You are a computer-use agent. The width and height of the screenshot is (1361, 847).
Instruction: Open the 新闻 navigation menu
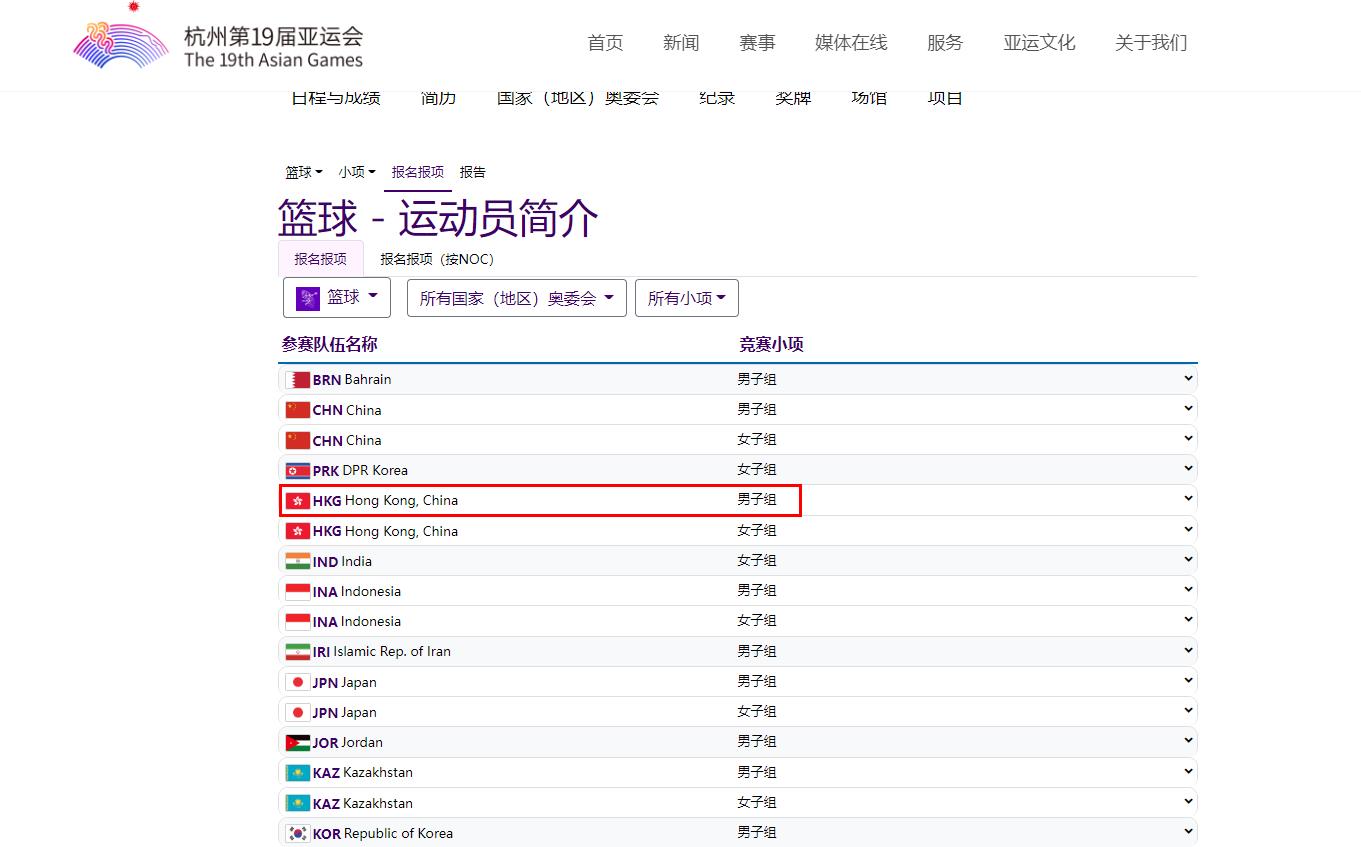coord(681,42)
